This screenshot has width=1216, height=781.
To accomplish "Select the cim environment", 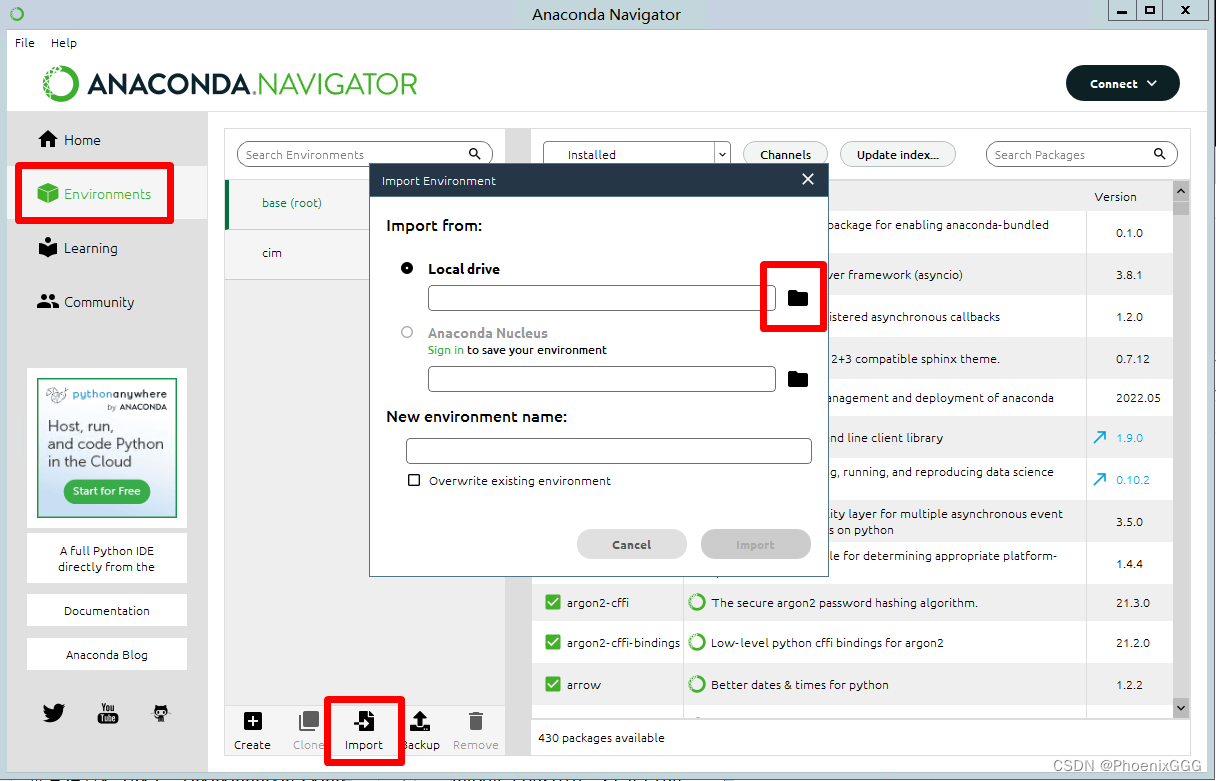I will click(297, 253).
